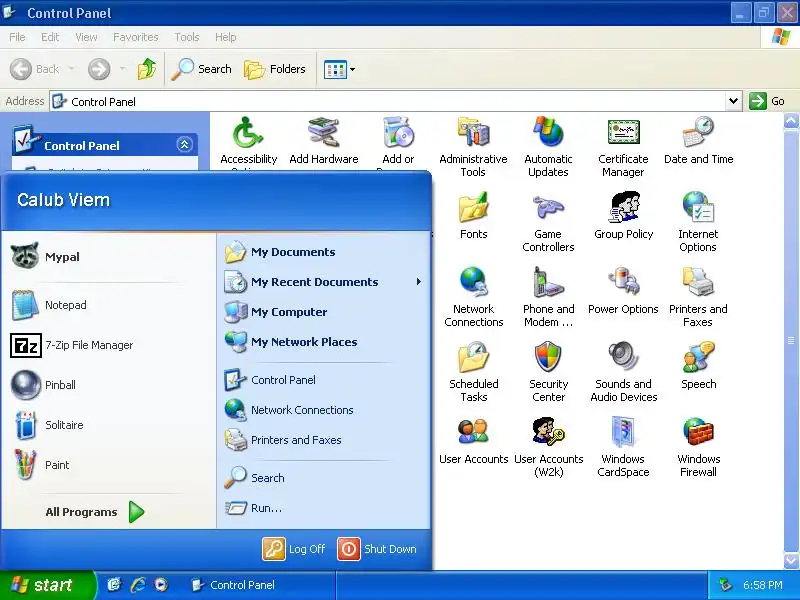The width and height of the screenshot is (800, 600).
Task: Click the Search toolbar button
Action: point(202,69)
